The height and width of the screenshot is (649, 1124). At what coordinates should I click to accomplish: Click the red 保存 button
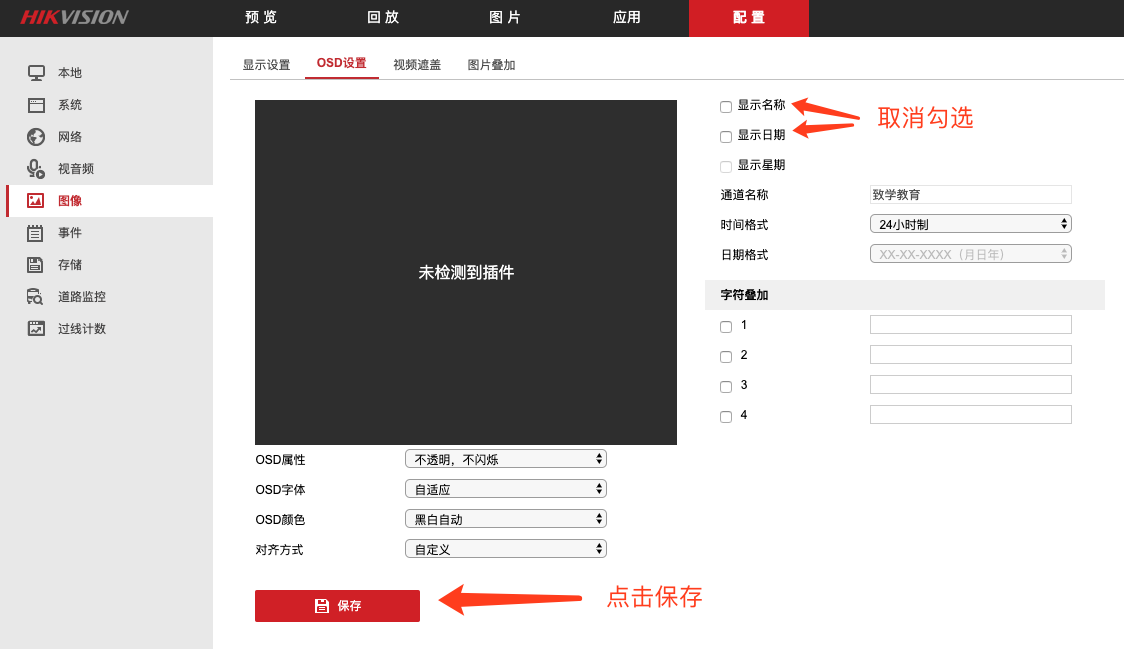[337, 606]
